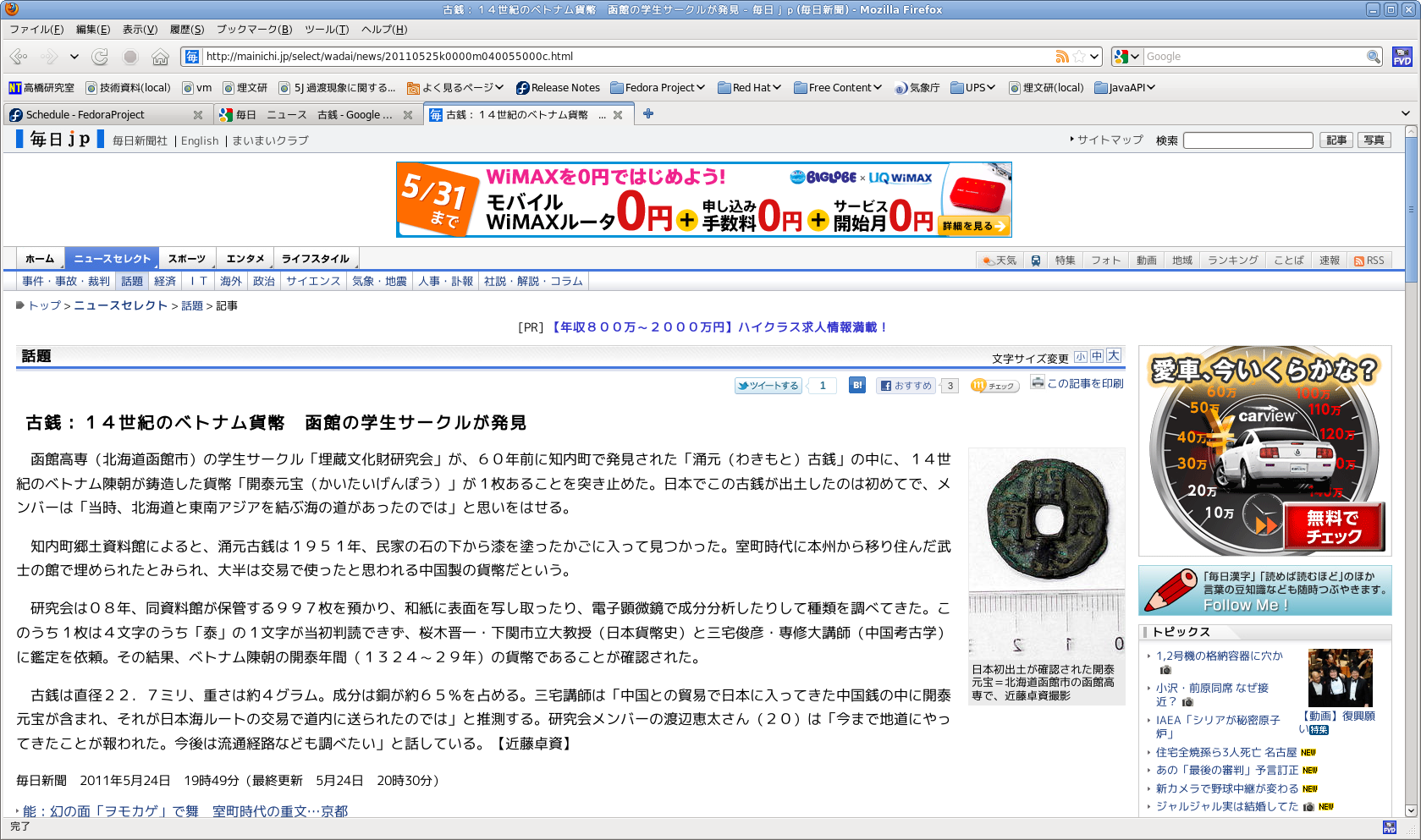Open the 高橋研究室 bookmark
The width and height of the screenshot is (1421, 840).
[x=41, y=88]
